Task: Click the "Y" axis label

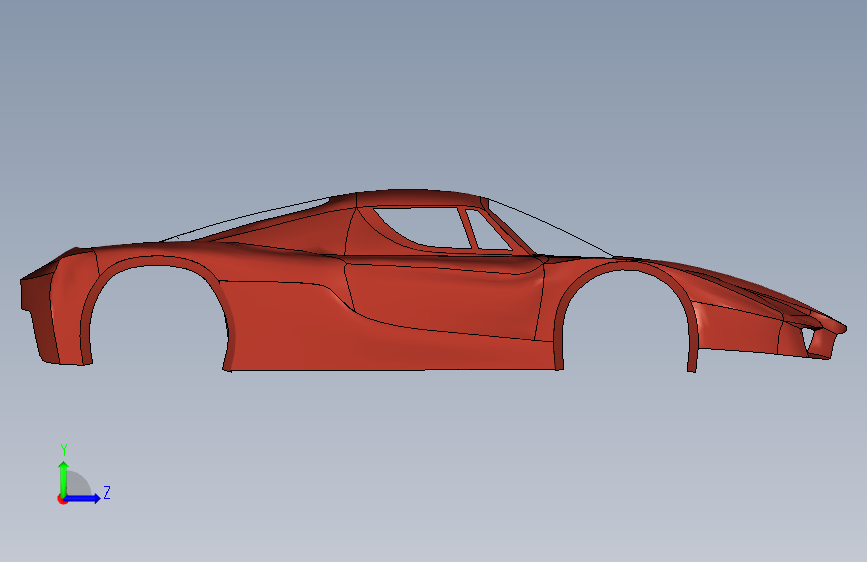Action: click(x=64, y=450)
